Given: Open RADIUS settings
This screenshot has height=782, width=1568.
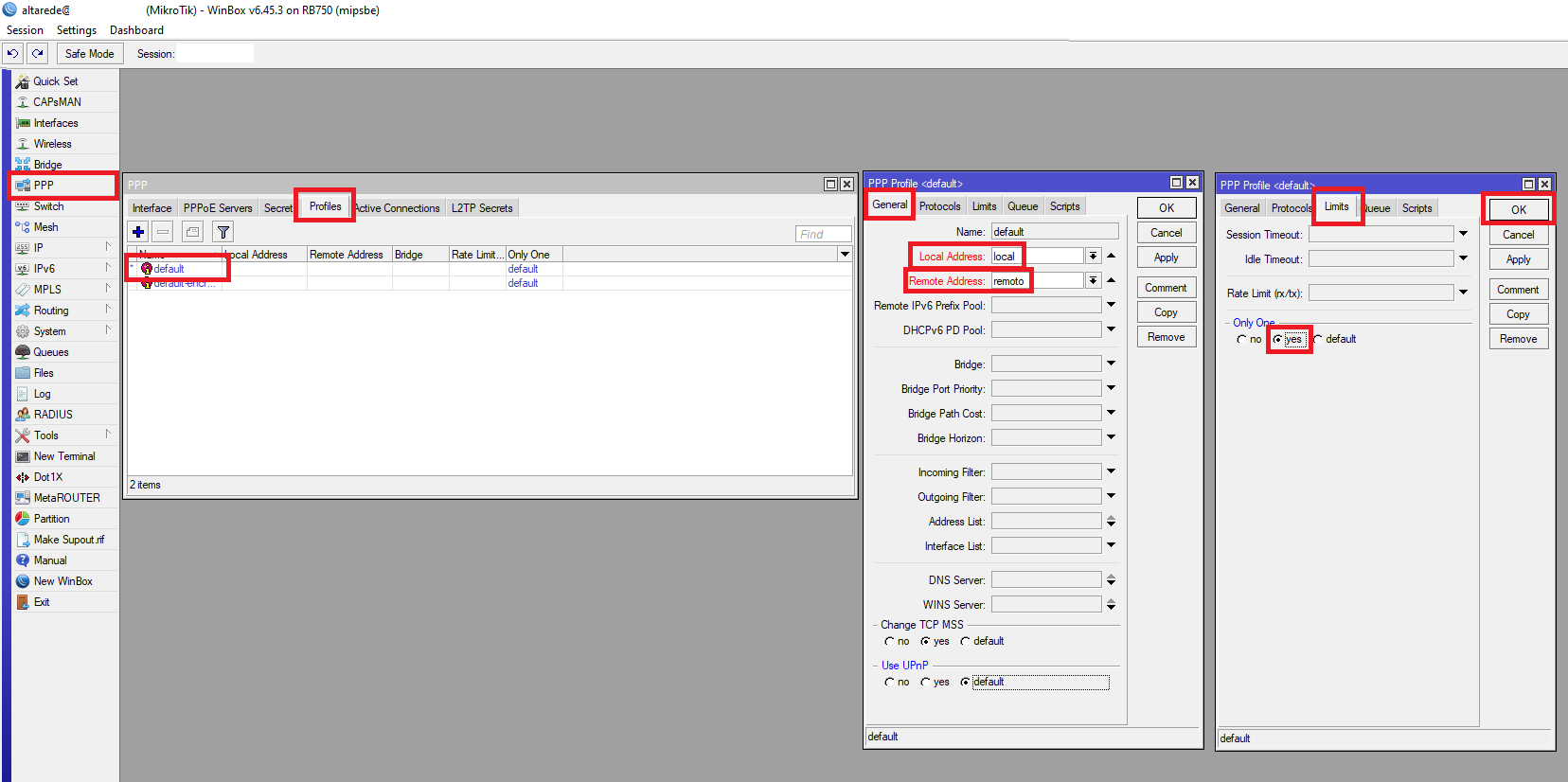Looking at the screenshot, I should (53, 415).
